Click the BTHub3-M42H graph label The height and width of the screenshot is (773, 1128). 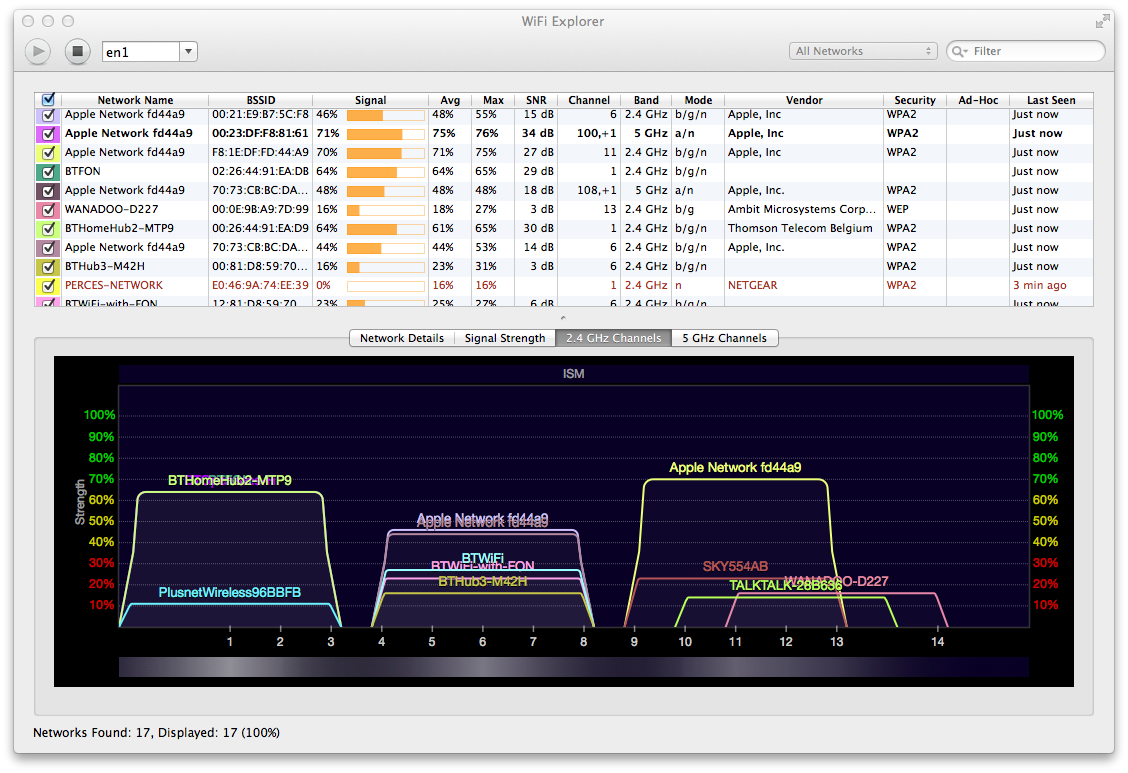(x=483, y=581)
